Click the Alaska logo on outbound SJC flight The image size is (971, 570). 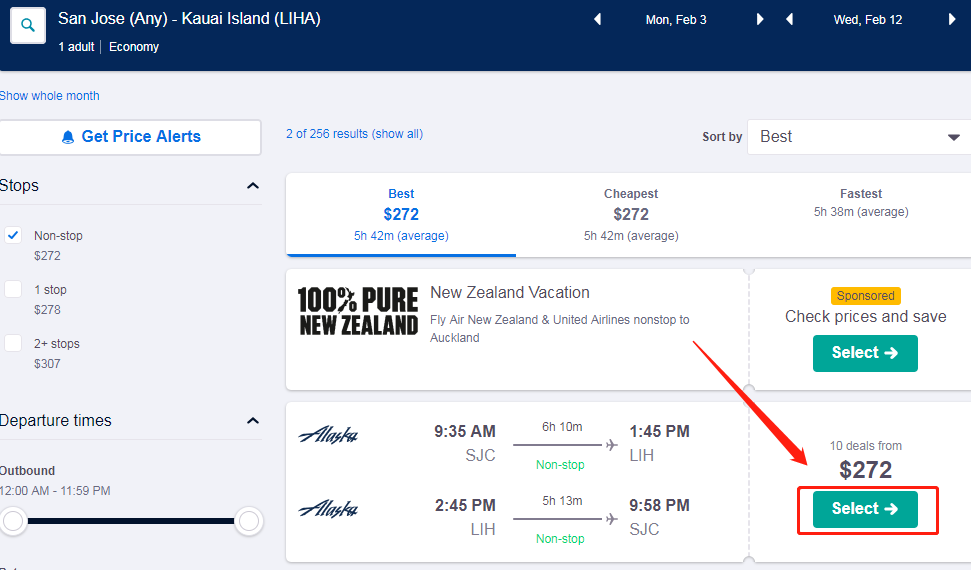[328, 436]
